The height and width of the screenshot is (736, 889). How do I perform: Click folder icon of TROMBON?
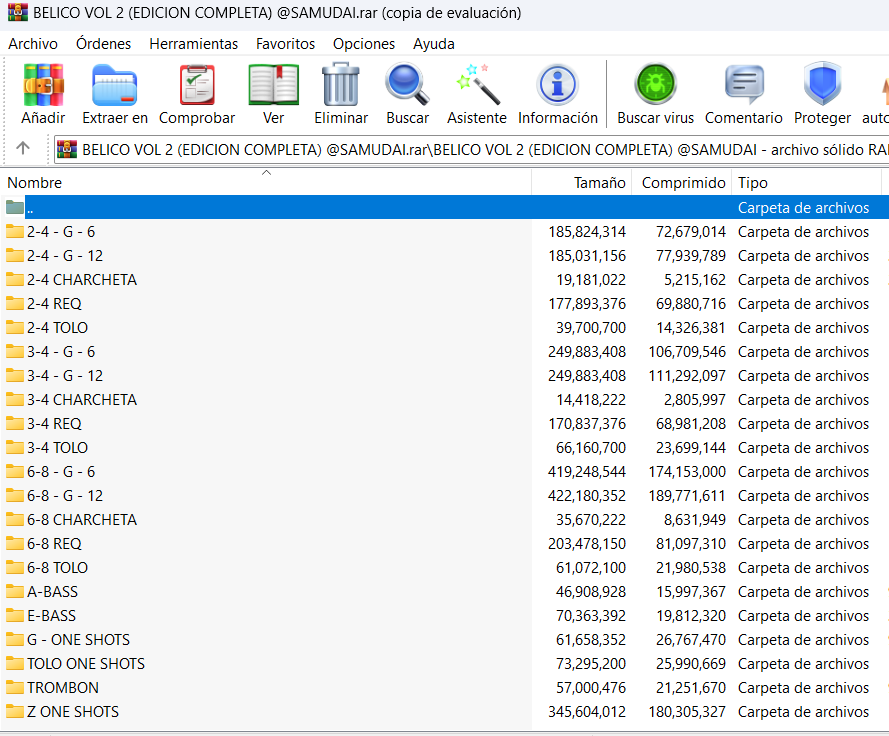(15, 687)
